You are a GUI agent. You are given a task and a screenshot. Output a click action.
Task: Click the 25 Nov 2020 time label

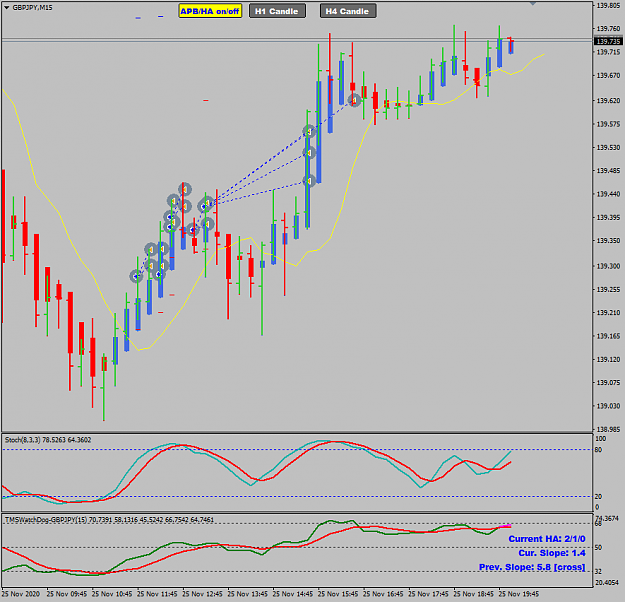(x=21, y=594)
